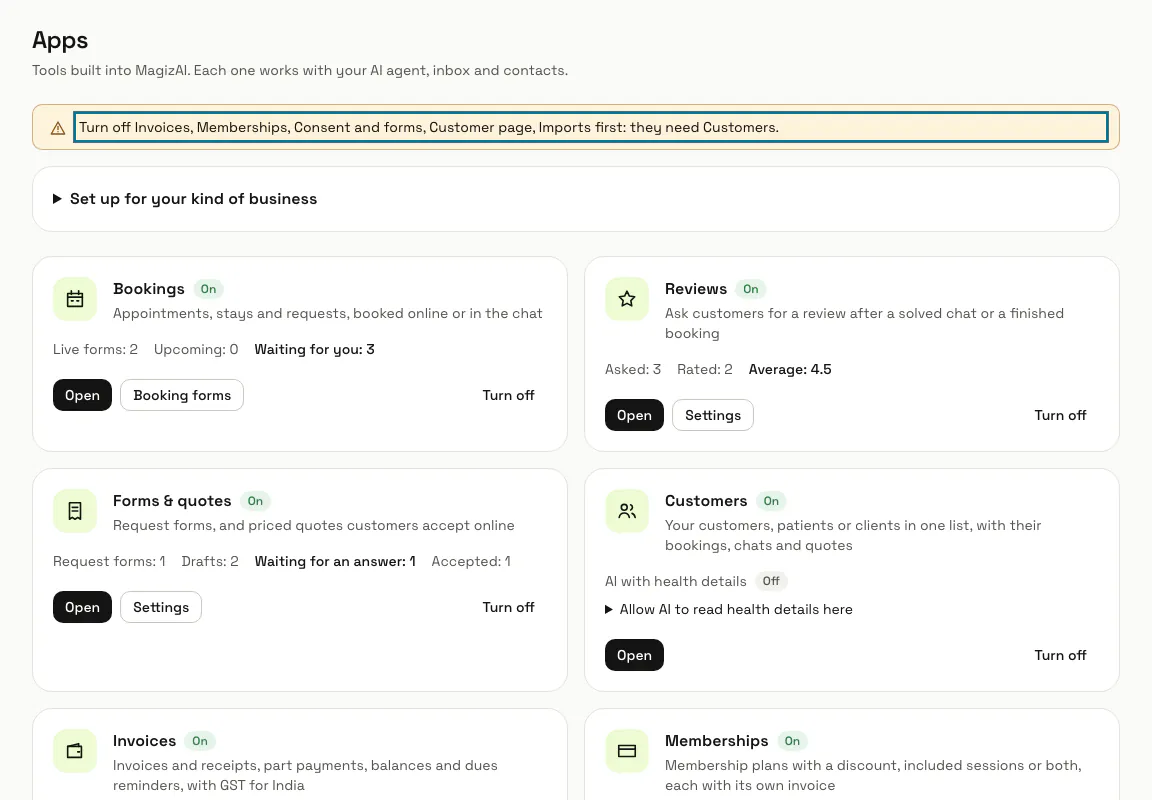Click the Reviews card title
Viewport: 1152px width, 800px height.
[696, 289]
